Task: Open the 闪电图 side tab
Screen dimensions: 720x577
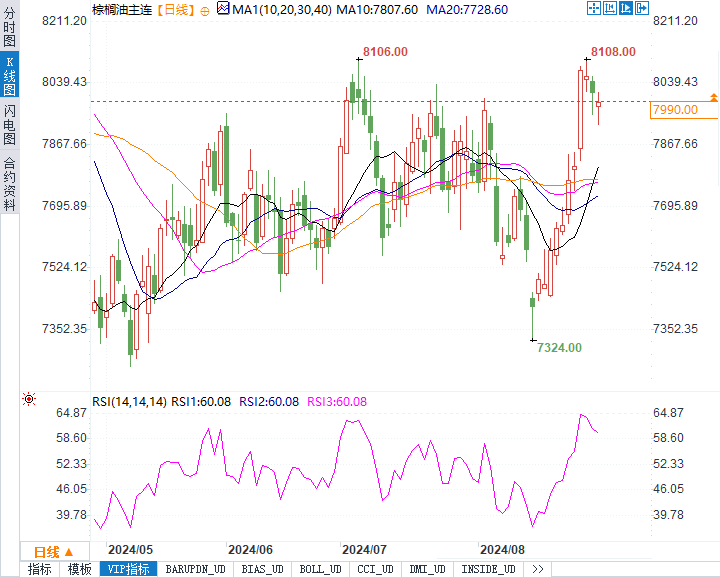Action: (9, 124)
